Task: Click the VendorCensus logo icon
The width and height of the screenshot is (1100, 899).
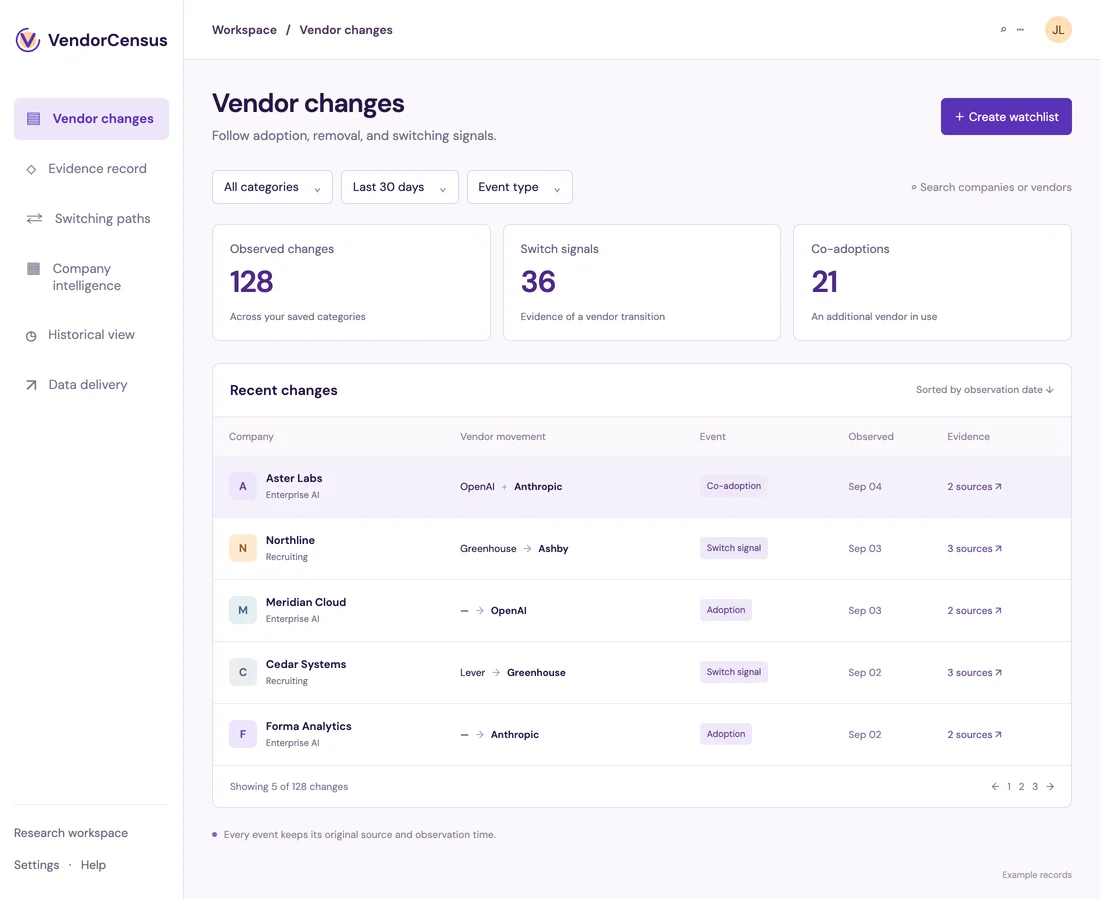Action: click(28, 40)
